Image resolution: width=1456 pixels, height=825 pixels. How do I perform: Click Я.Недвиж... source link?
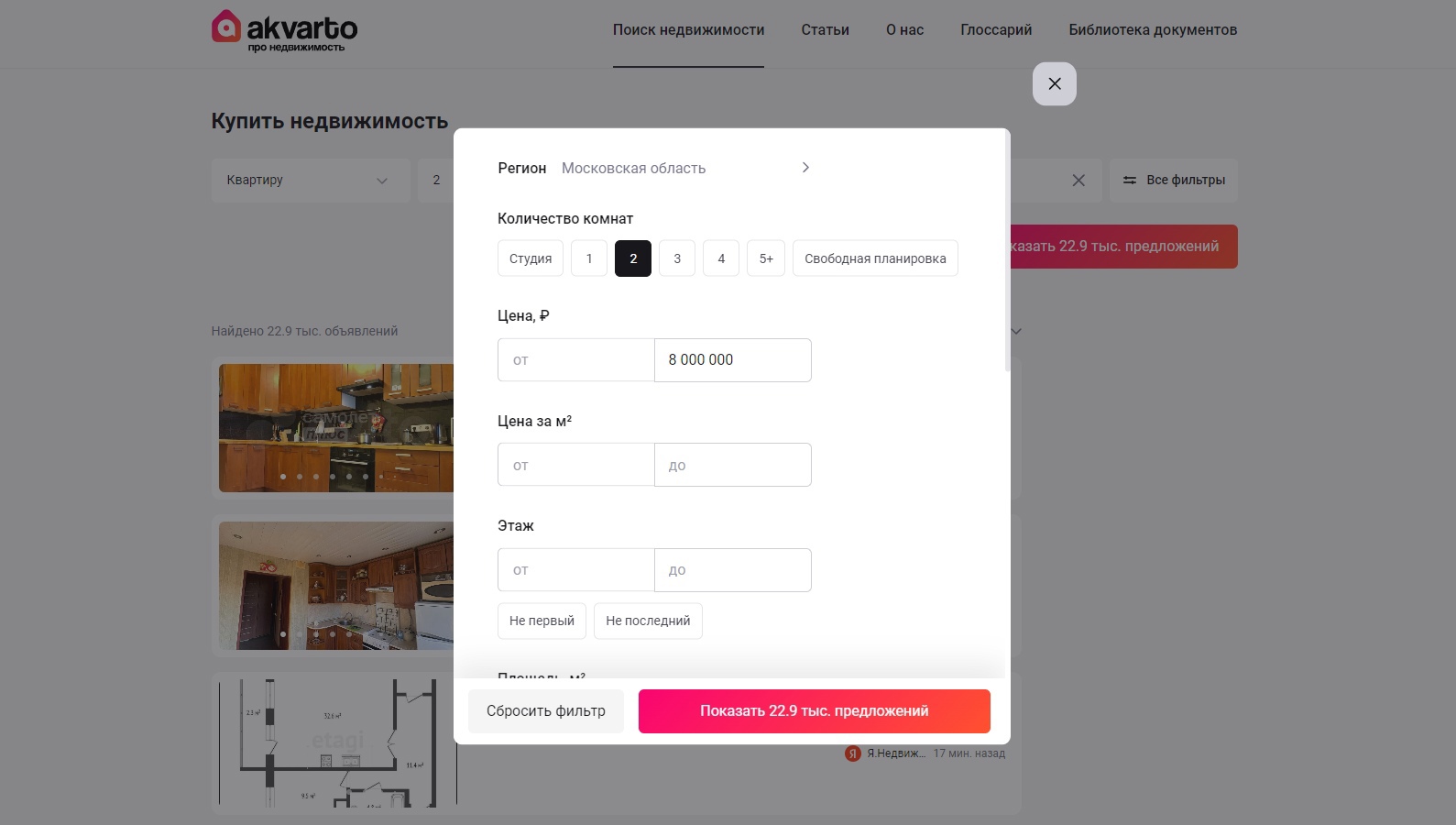point(895,753)
